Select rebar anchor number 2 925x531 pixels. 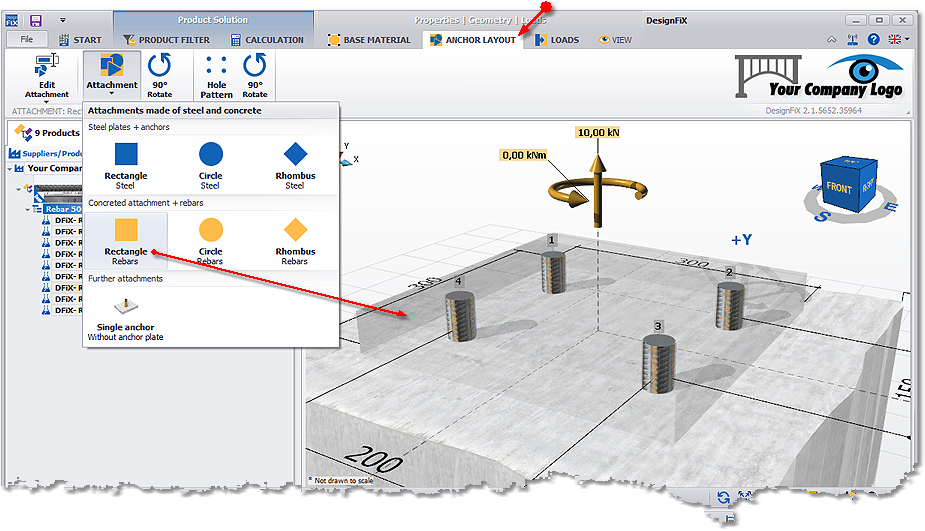pos(730,305)
